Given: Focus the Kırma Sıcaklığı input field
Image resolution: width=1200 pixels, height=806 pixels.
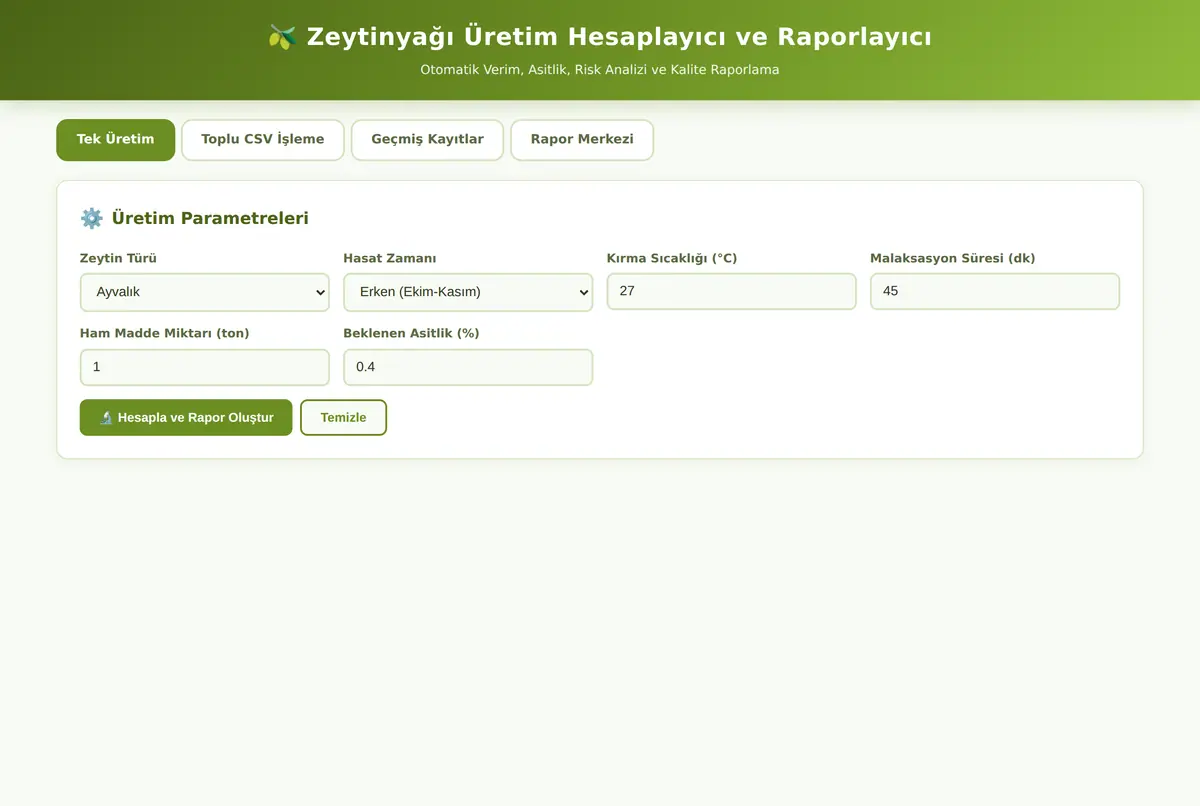Looking at the screenshot, I should (x=732, y=291).
